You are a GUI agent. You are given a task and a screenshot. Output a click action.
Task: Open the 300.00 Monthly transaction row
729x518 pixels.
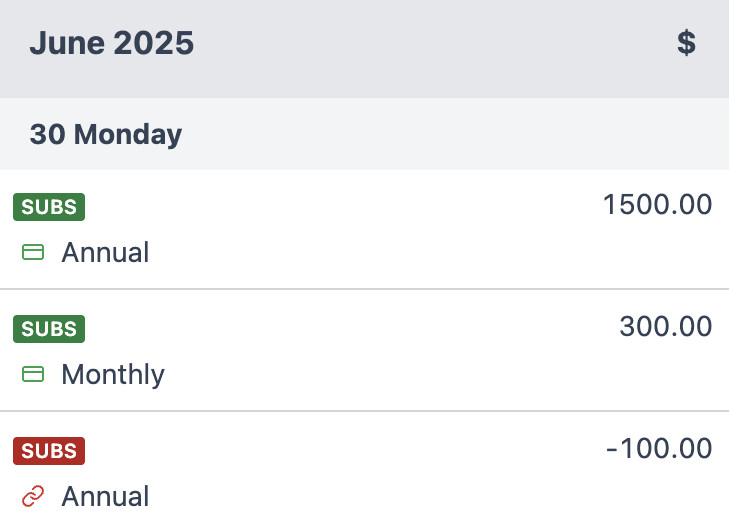364,352
